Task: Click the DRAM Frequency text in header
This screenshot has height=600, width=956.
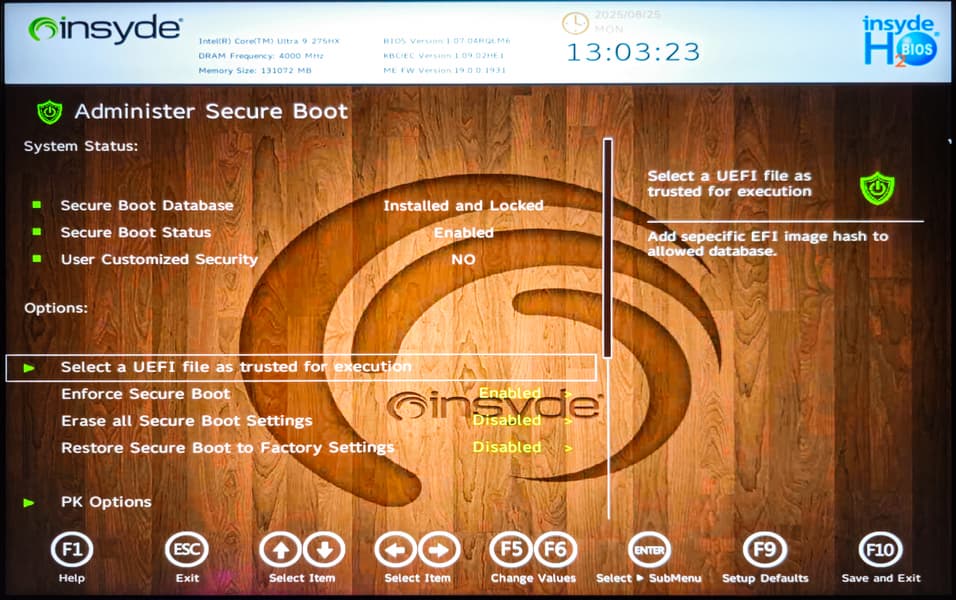Action: pyautogui.click(x=261, y=55)
